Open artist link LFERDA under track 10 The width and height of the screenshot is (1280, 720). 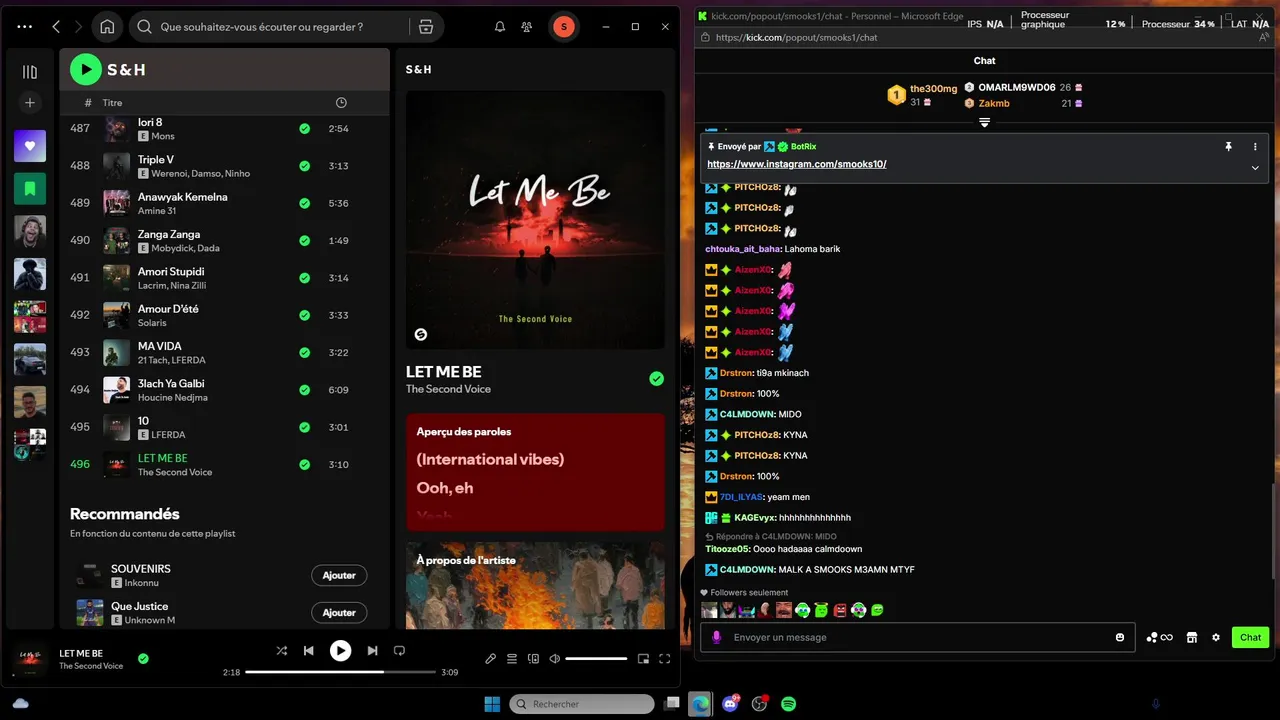[x=168, y=435]
